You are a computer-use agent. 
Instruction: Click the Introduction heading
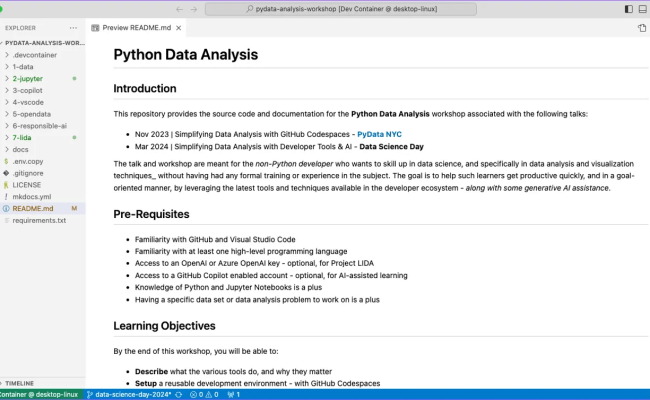(x=145, y=88)
